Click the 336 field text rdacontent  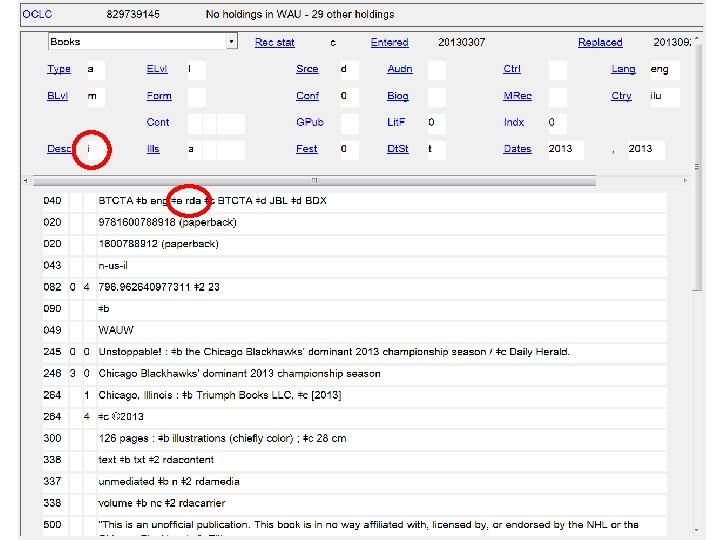(x=382, y=460)
